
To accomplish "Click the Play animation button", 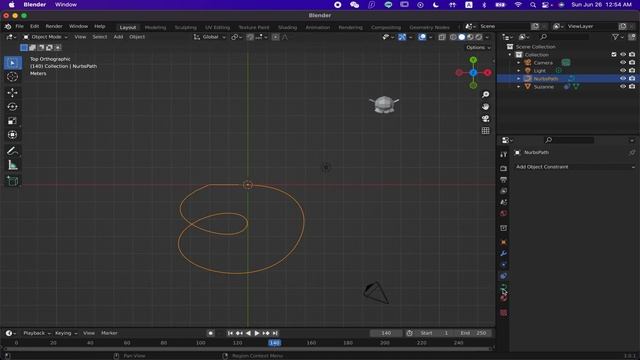I will click(x=257, y=333).
